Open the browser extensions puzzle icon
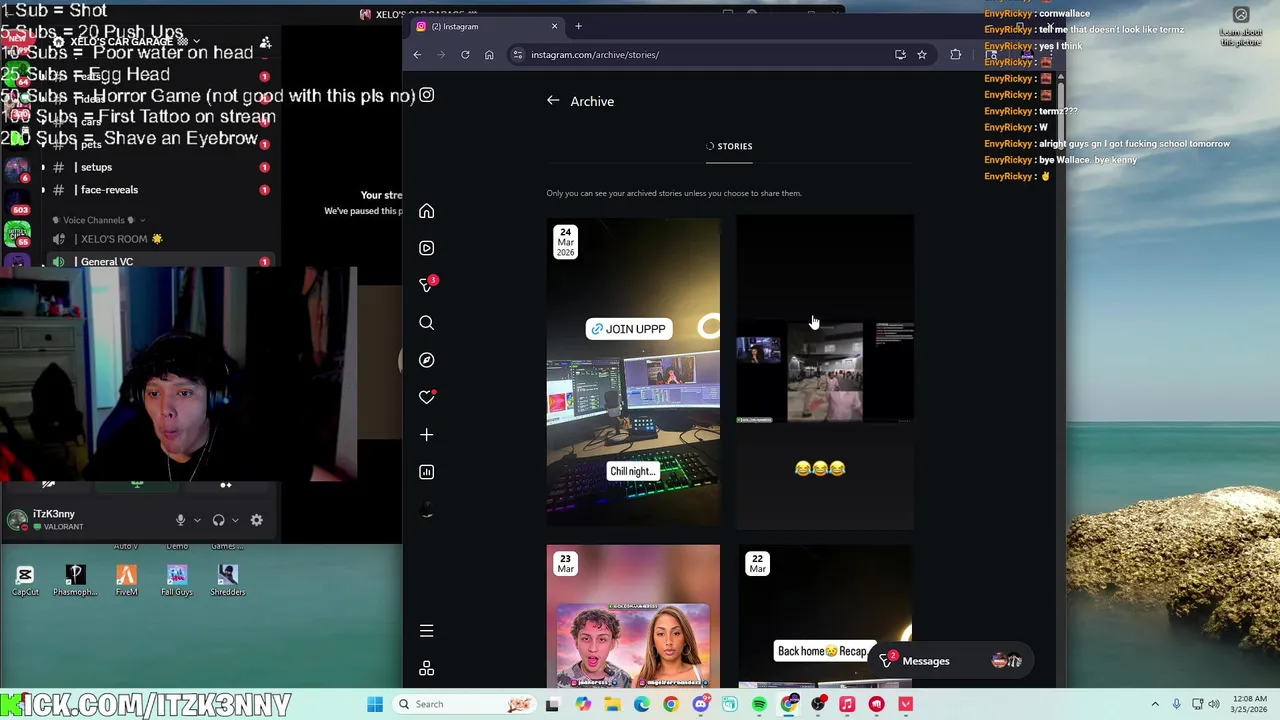1280x720 pixels. pos(955,55)
